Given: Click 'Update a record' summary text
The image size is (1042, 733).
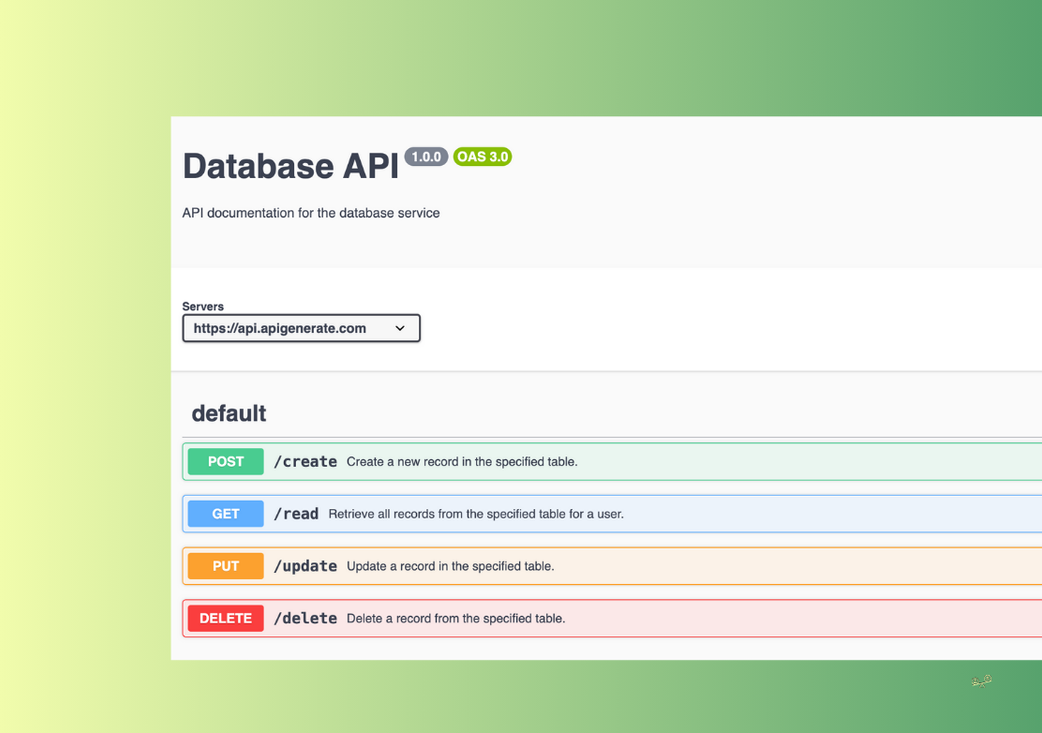Looking at the screenshot, I should [450, 566].
